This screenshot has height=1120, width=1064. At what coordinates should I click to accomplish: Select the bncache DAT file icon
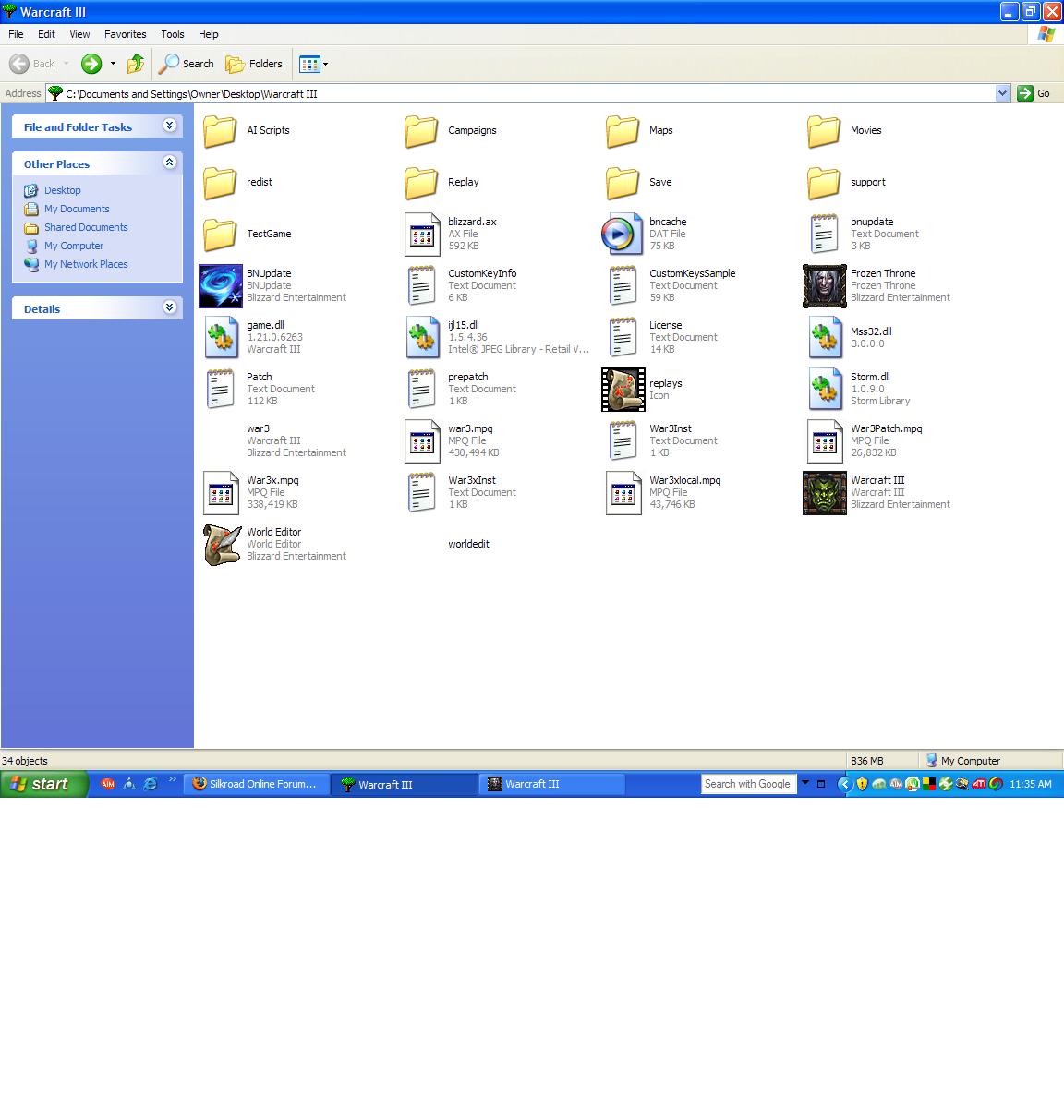click(x=622, y=235)
